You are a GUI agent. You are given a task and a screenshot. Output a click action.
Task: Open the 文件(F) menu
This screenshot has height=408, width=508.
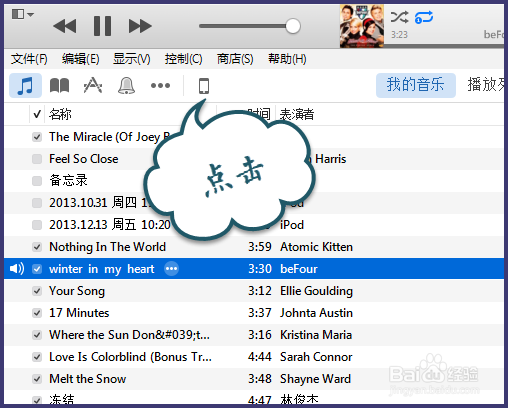(x=29, y=59)
